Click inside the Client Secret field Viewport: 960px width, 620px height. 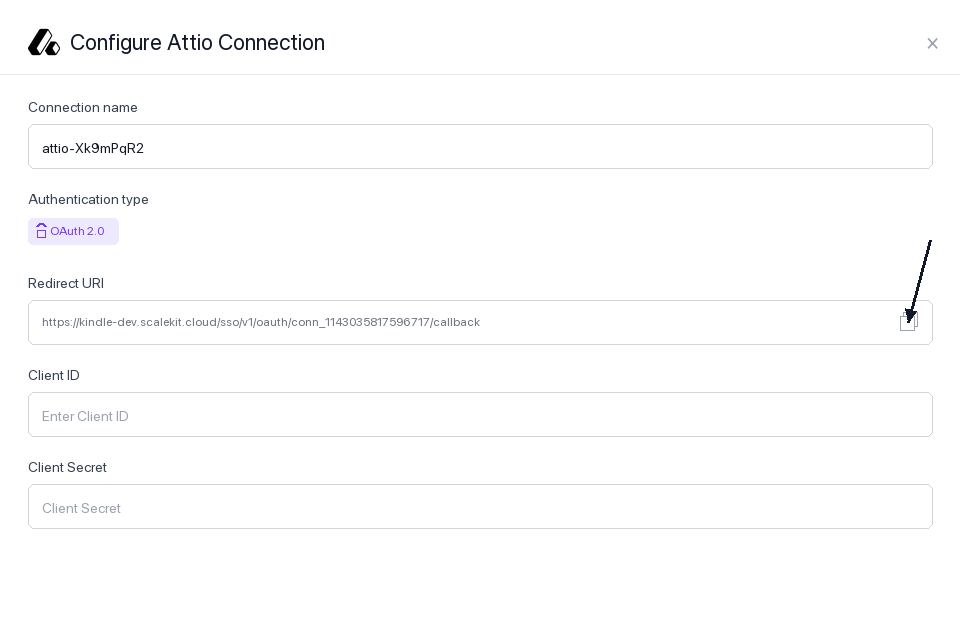pos(480,507)
